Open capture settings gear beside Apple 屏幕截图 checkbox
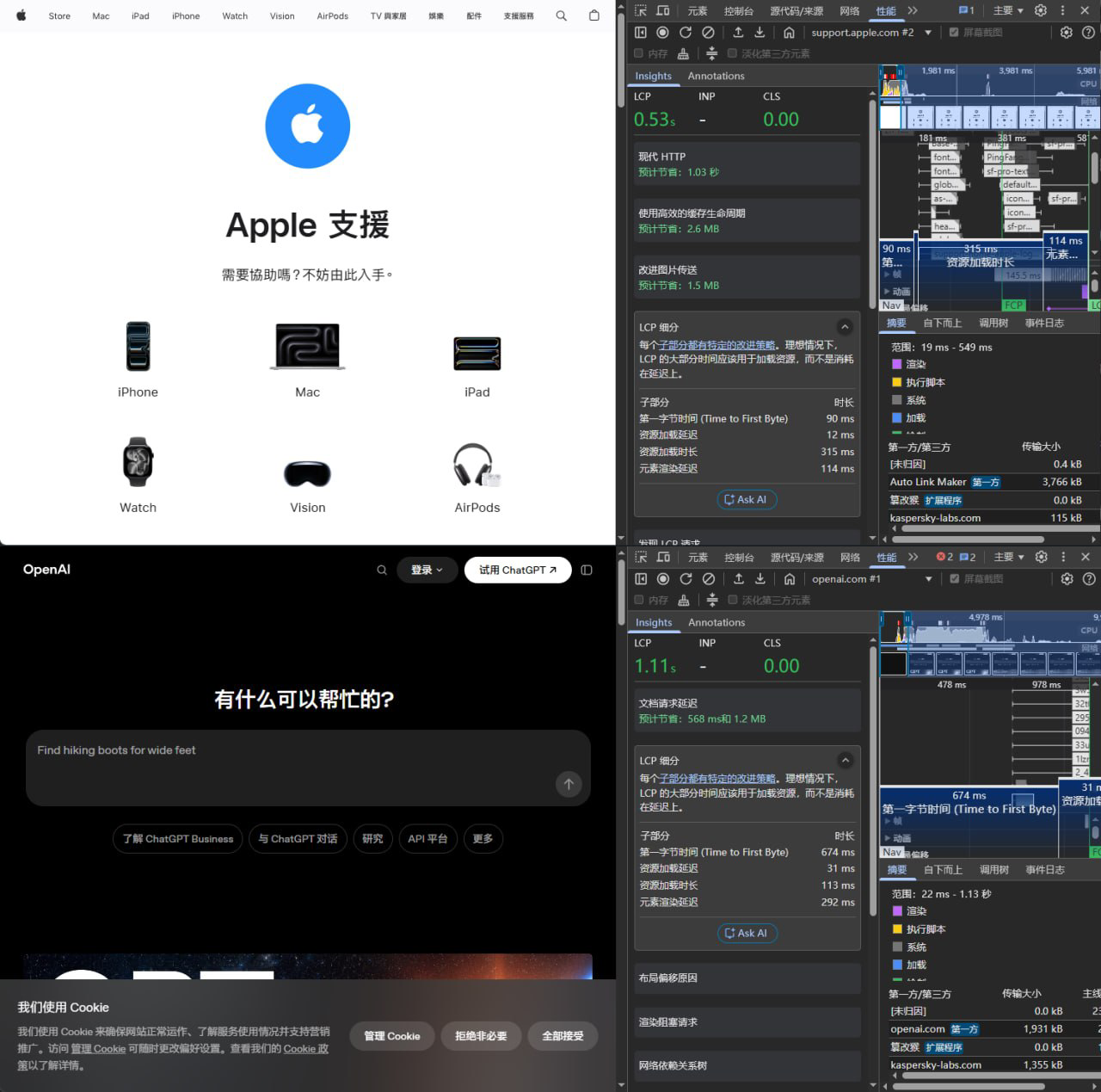The height and width of the screenshot is (1092, 1101). coord(1067,32)
